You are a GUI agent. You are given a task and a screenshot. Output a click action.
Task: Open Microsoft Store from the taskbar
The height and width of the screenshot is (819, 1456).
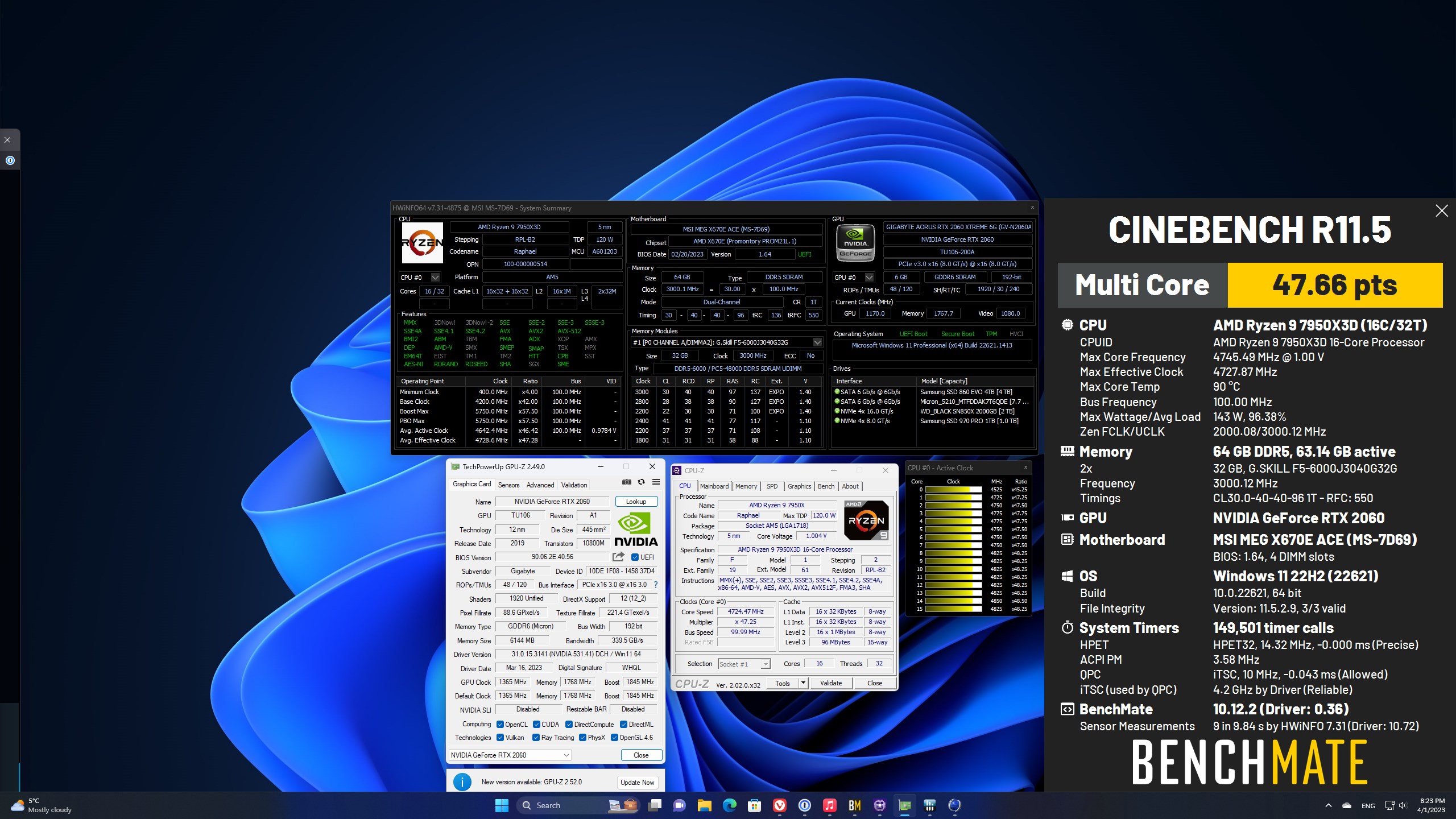754,805
